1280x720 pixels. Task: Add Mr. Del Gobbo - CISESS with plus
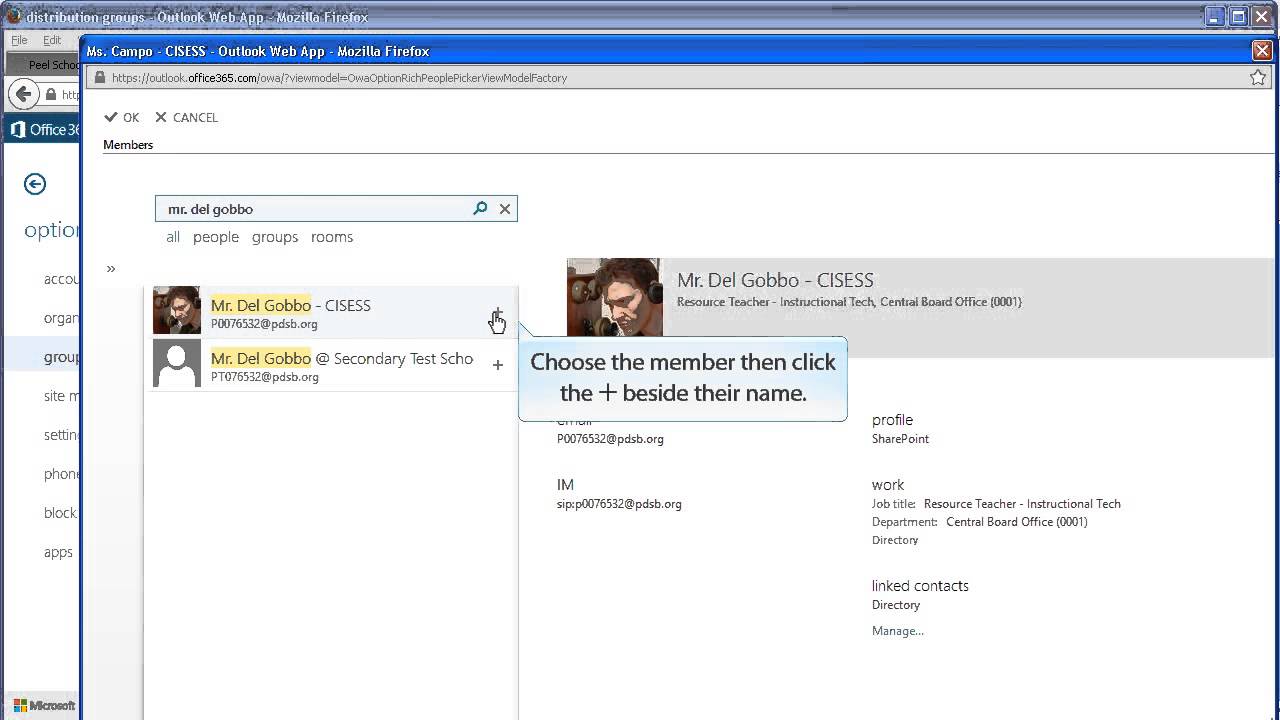(x=498, y=315)
